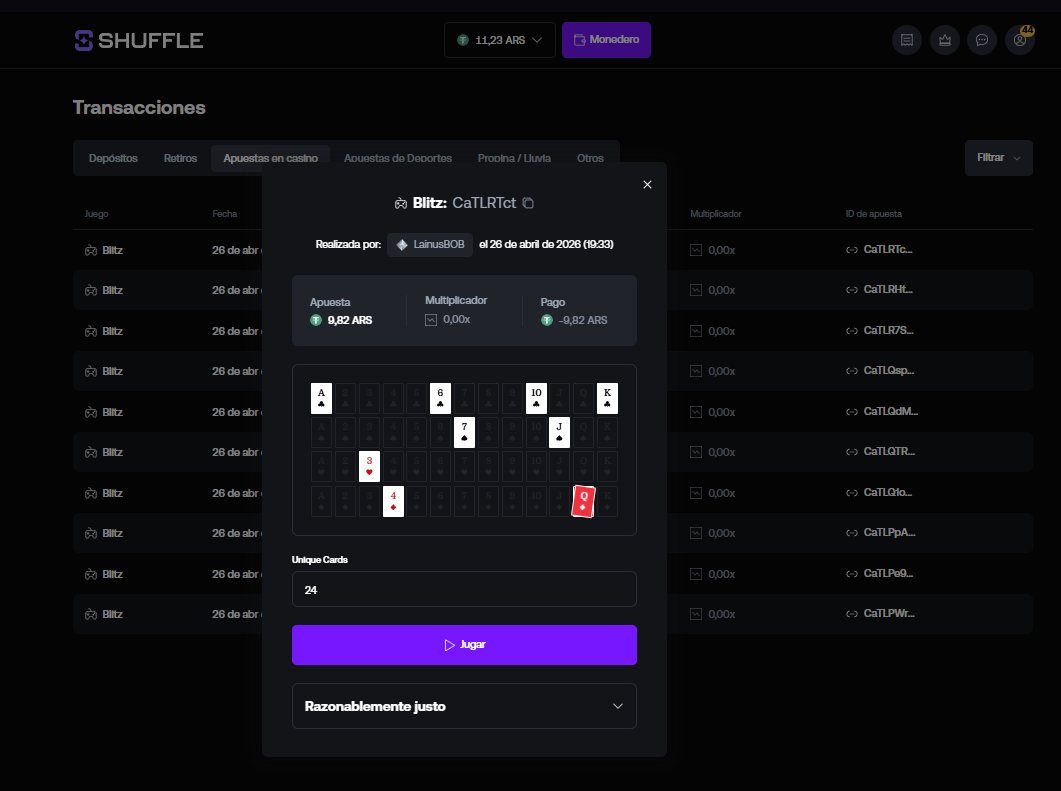Viewport: 1061px width, 791px height.
Task: Open bet ID link CaTLPpA...
Action: tap(880, 533)
